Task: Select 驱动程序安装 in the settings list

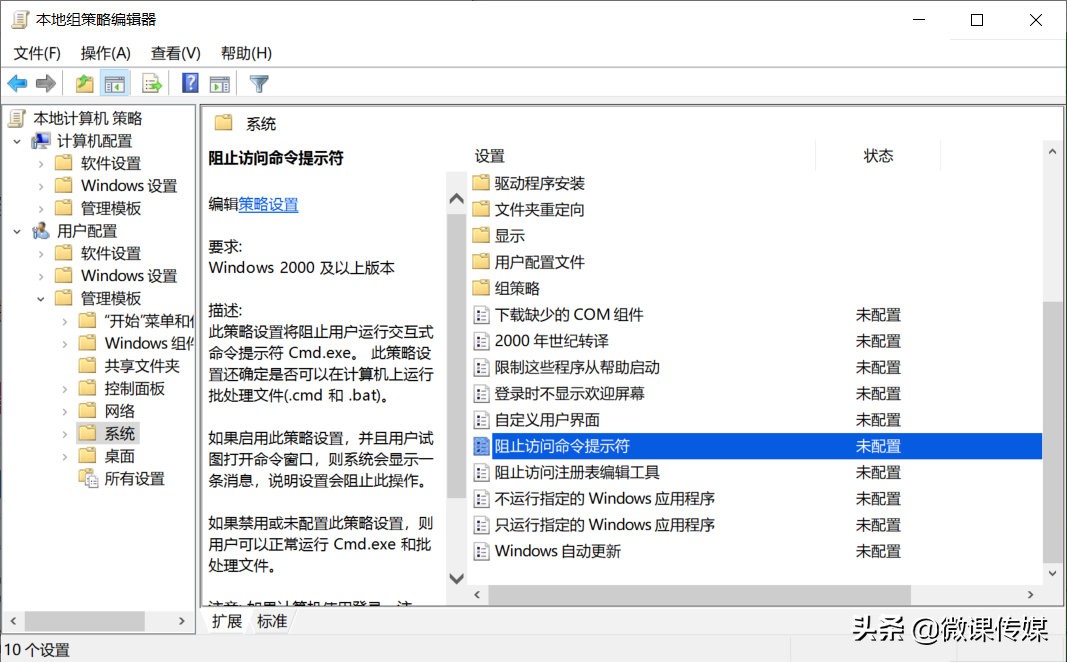Action: click(x=540, y=183)
